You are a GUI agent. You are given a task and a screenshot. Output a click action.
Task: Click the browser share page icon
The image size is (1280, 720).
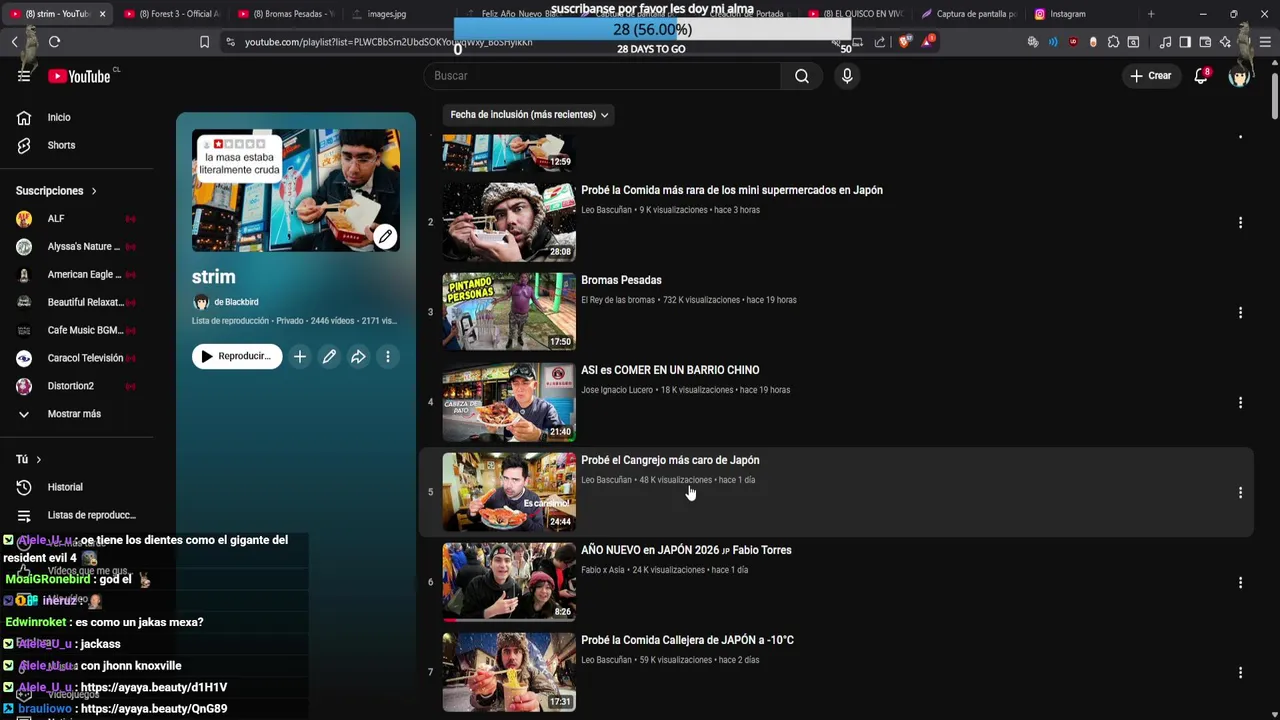(x=880, y=42)
